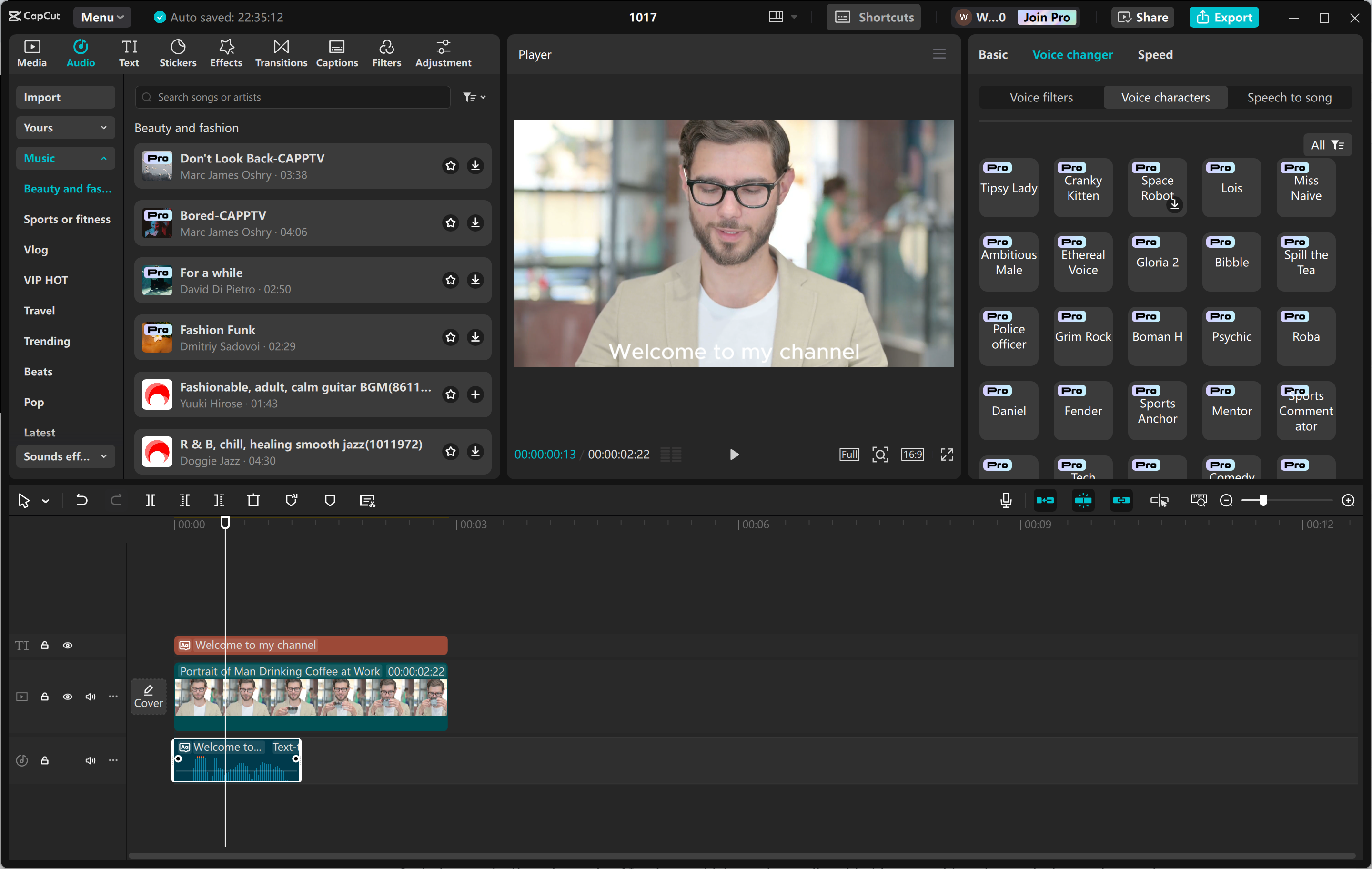Lock the main video track

(44, 697)
